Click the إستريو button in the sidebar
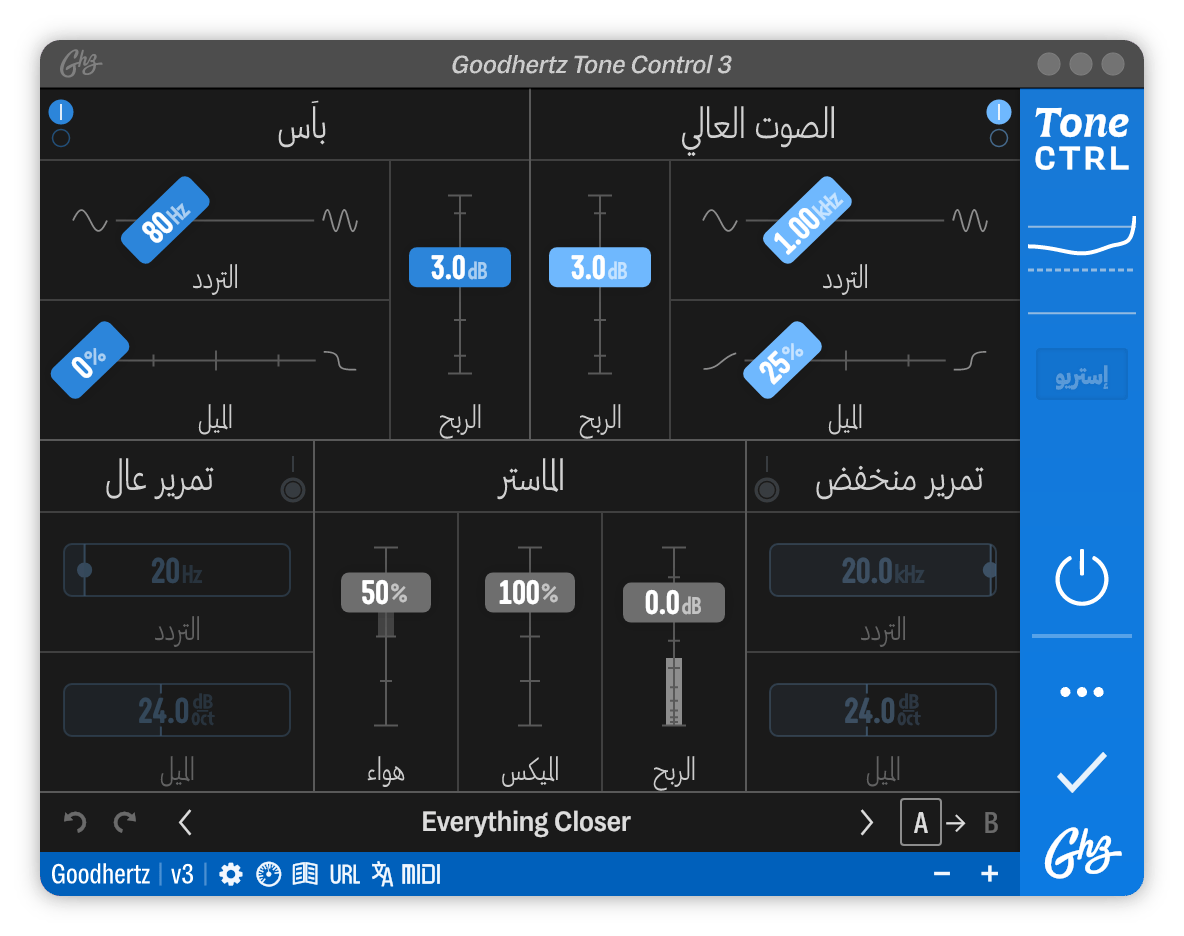Viewport: 1184px width, 936px height. tap(1081, 373)
